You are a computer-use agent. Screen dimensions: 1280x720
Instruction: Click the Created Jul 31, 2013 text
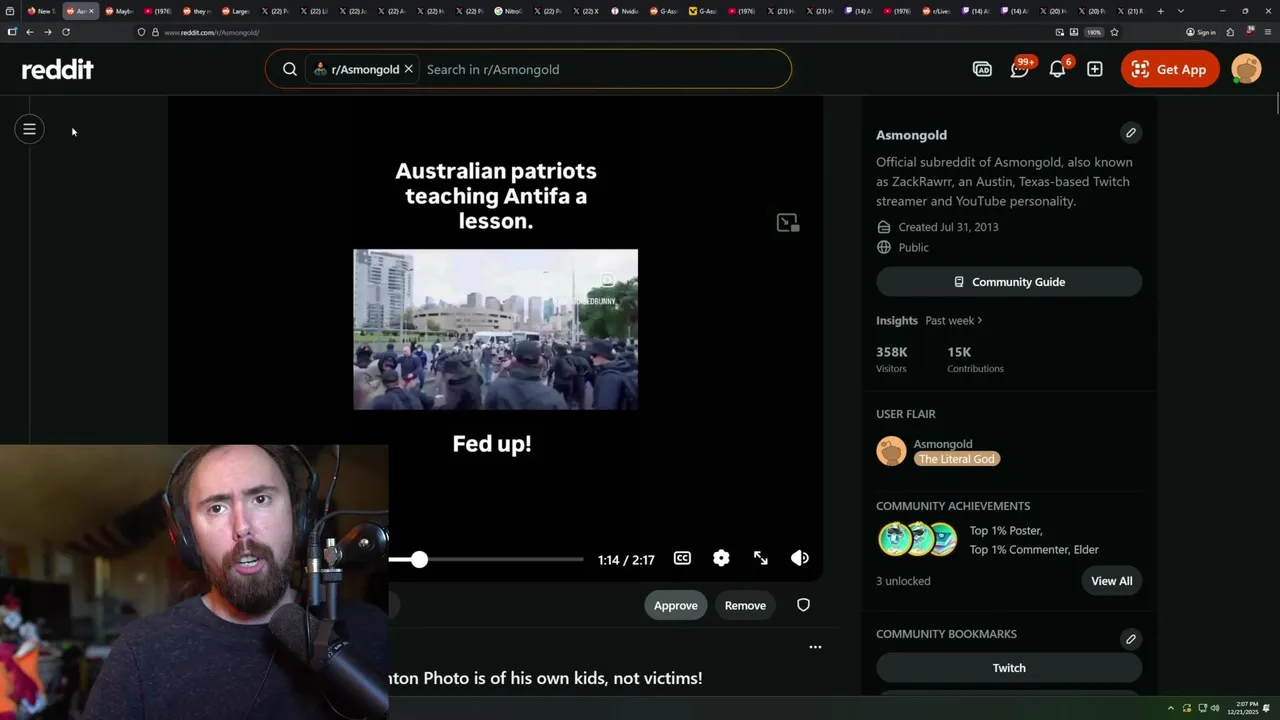pos(948,227)
